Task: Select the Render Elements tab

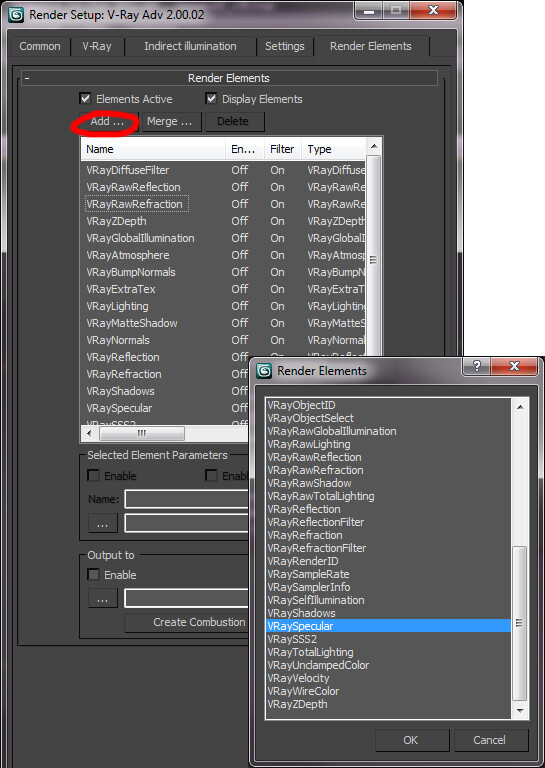Action: click(371, 46)
